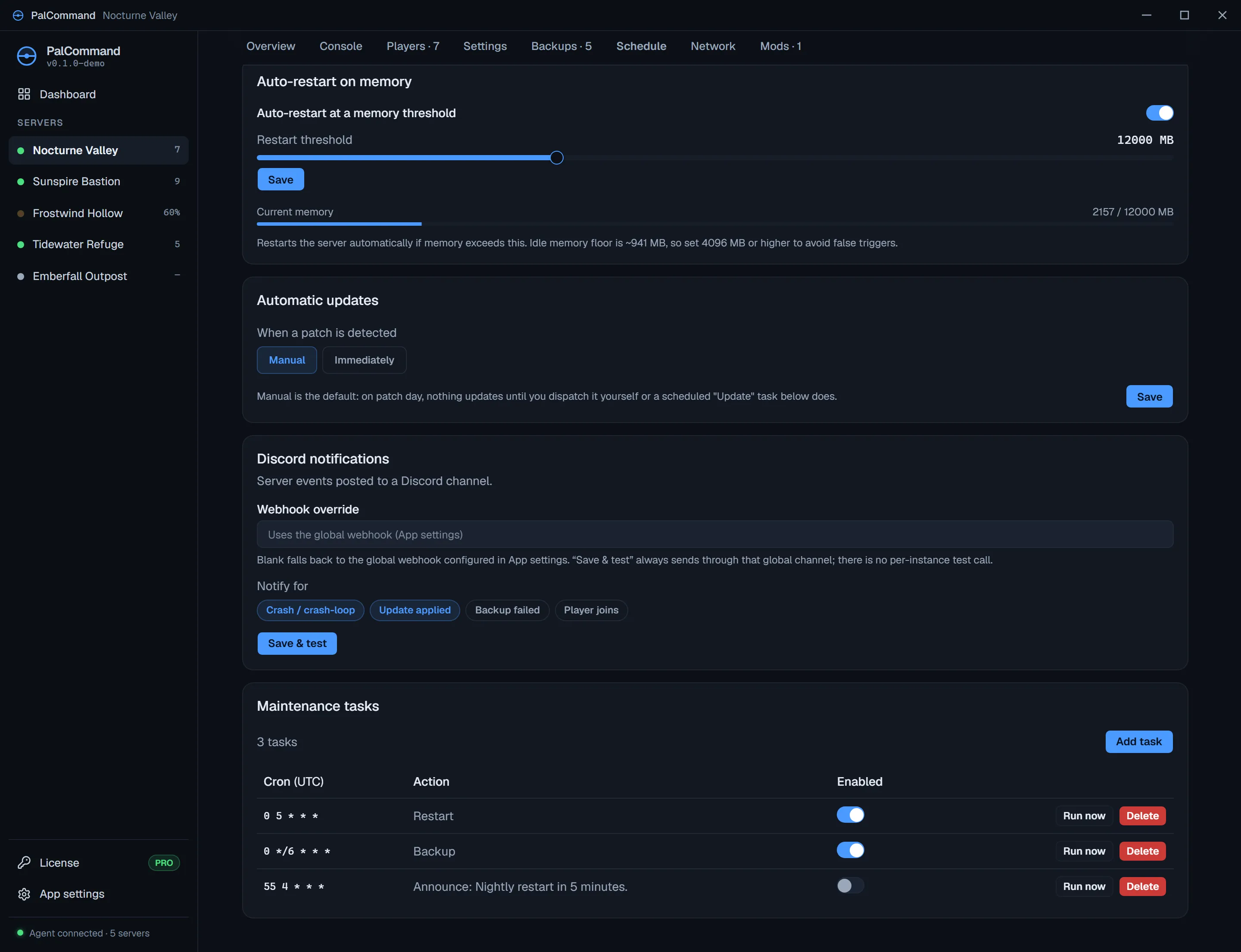The image size is (1241, 952).
Task: Open App settings
Action: [99, 894]
